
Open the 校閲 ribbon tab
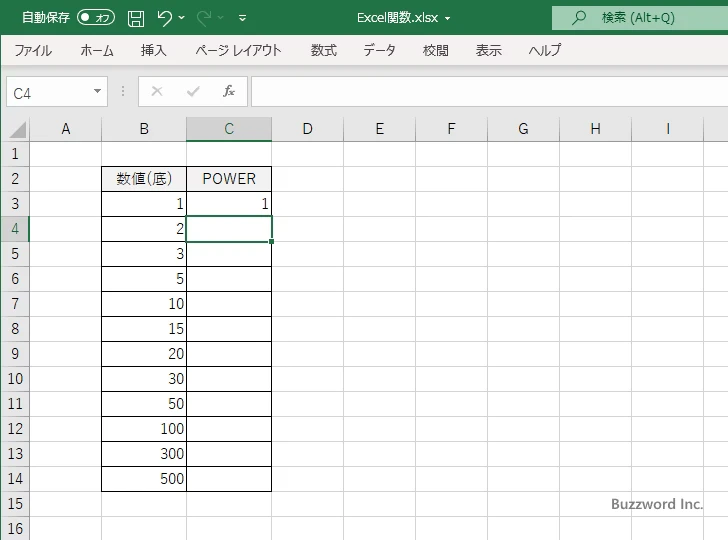(x=436, y=50)
